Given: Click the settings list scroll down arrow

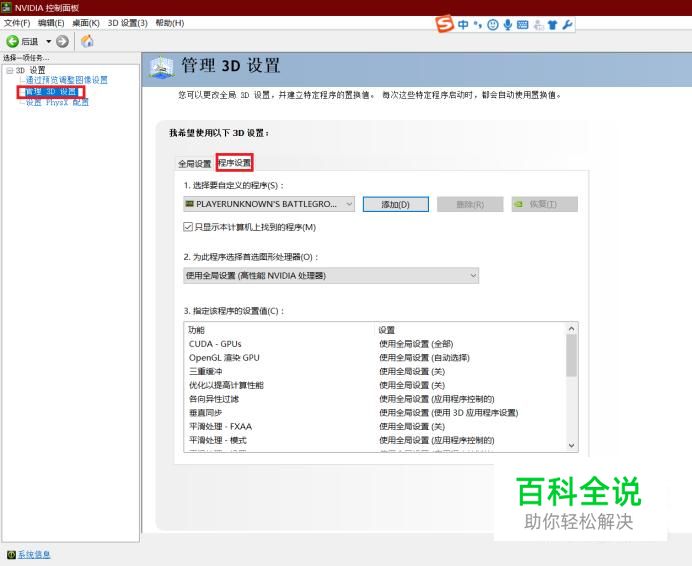Looking at the screenshot, I should point(572,445).
